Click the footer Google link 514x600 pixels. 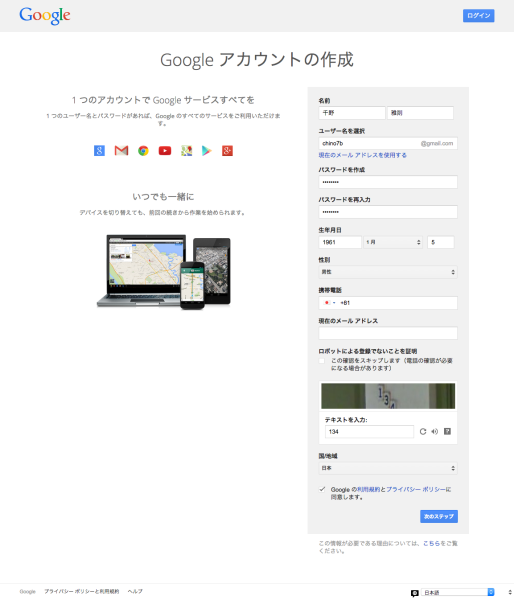tap(28, 592)
